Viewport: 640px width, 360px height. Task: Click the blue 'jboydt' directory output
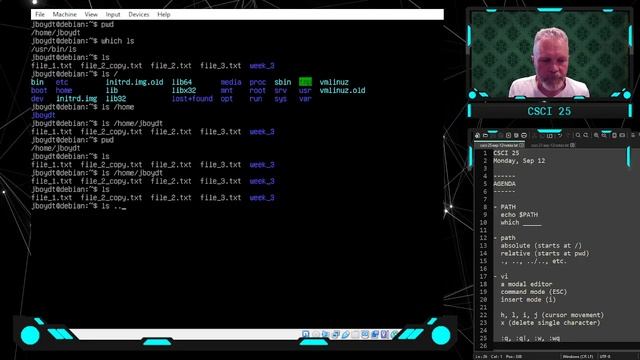pyautogui.click(x=43, y=116)
